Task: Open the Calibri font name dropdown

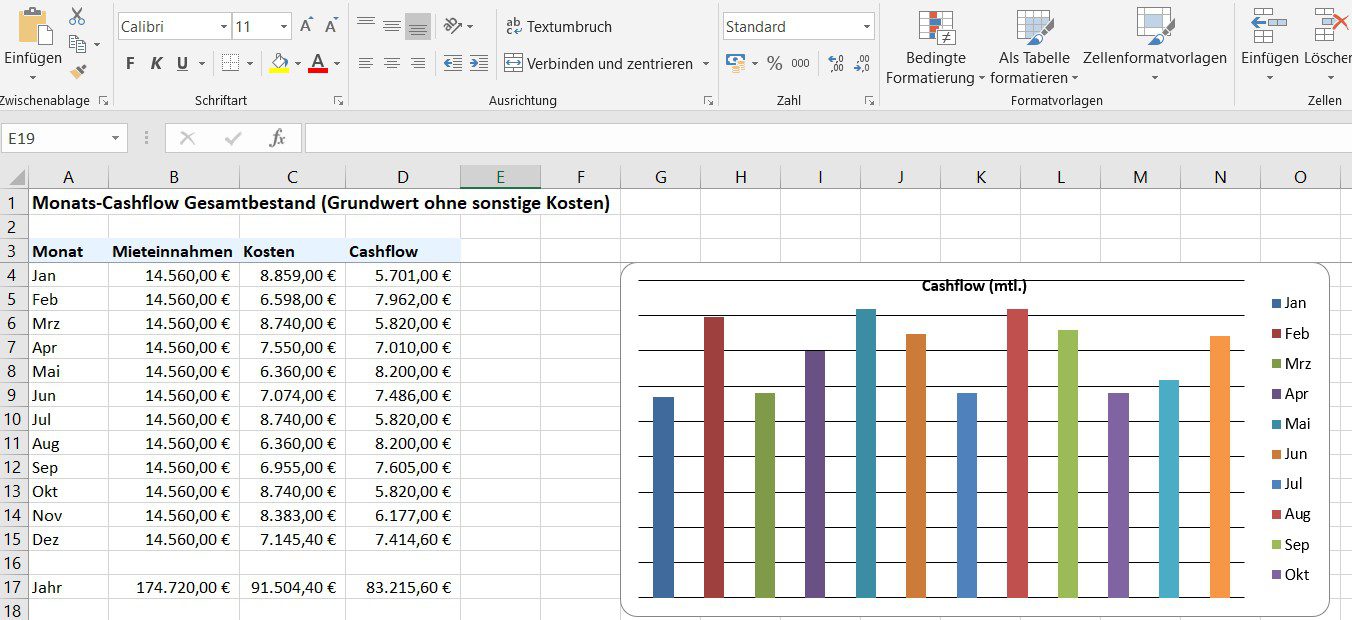Action: 223,27
